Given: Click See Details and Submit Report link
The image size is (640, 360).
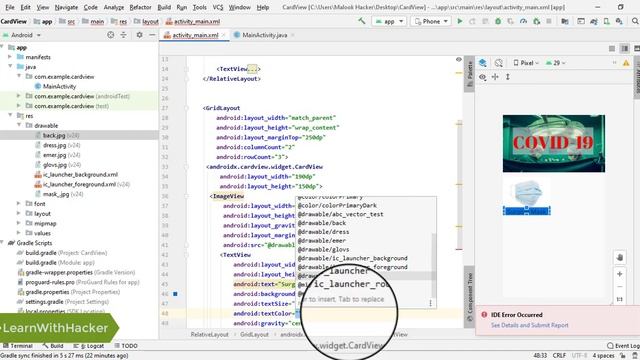Looking at the screenshot, I should (529, 325).
